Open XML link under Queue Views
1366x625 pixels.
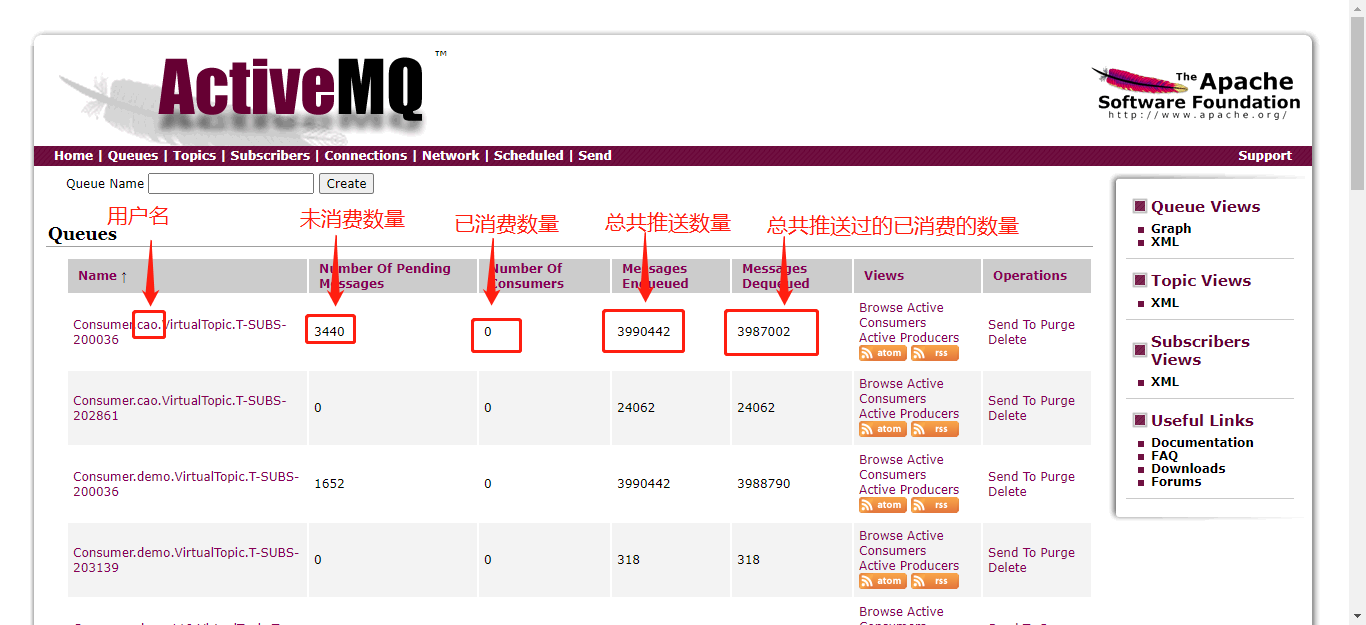[x=1165, y=242]
